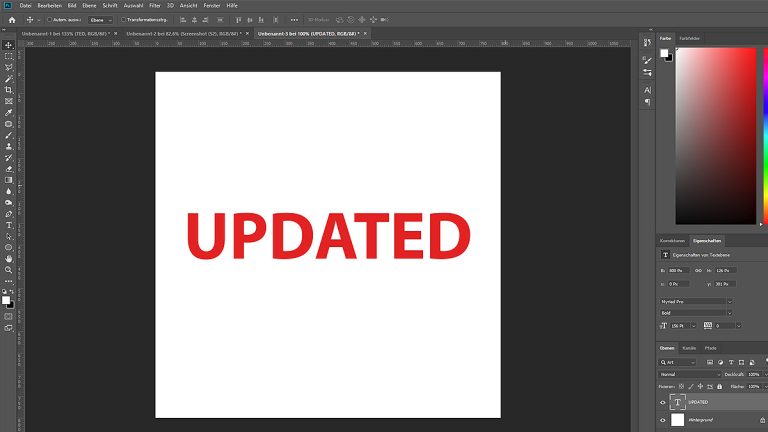Switch to the Farbfelder tab
Viewport: 768px width, 432px height.
[689, 38]
